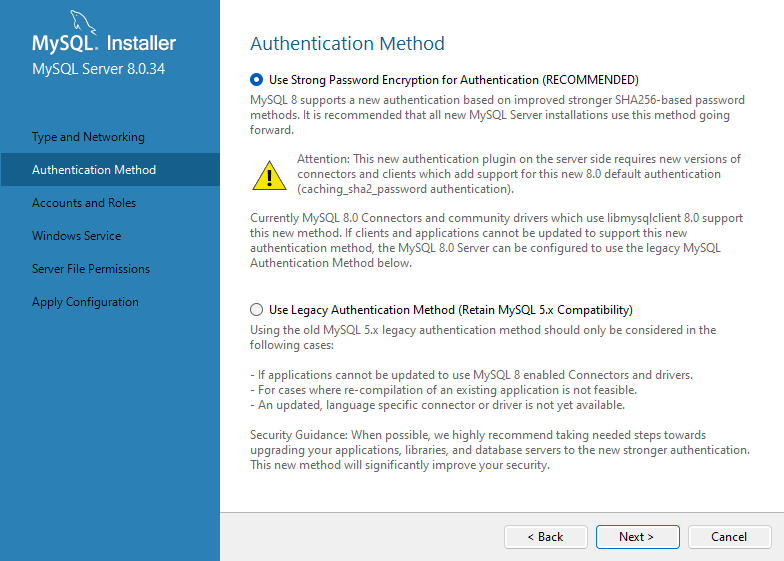
Task: Cancel the MySQL installer configuration
Action: (730, 536)
